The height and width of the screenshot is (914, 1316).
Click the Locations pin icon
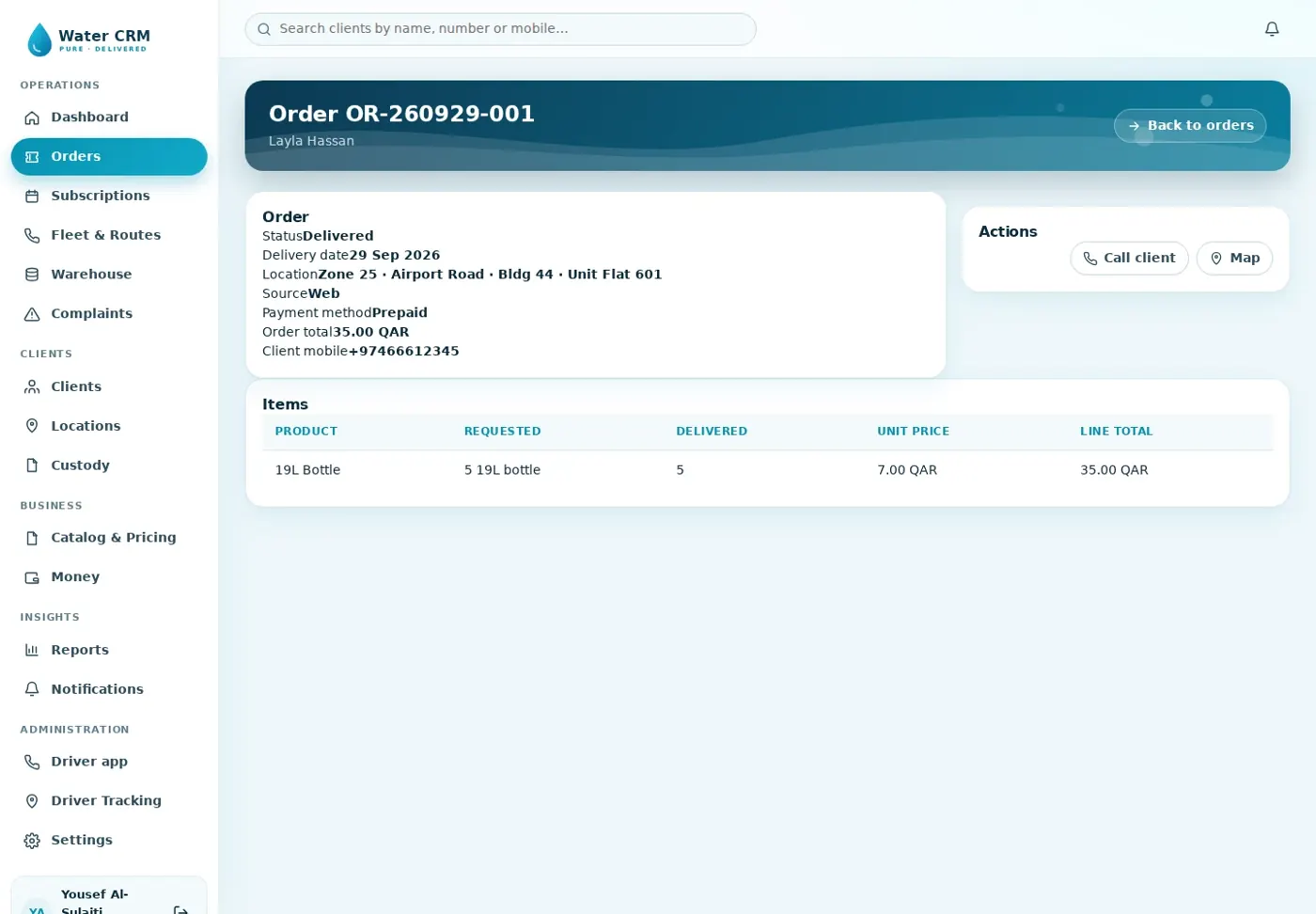pos(32,426)
